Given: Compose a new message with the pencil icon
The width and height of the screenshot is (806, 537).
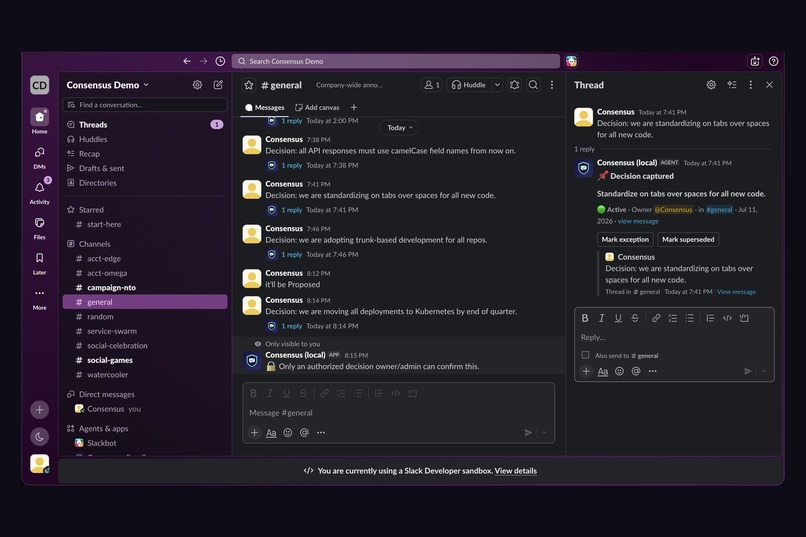Looking at the screenshot, I should (218, 85).
